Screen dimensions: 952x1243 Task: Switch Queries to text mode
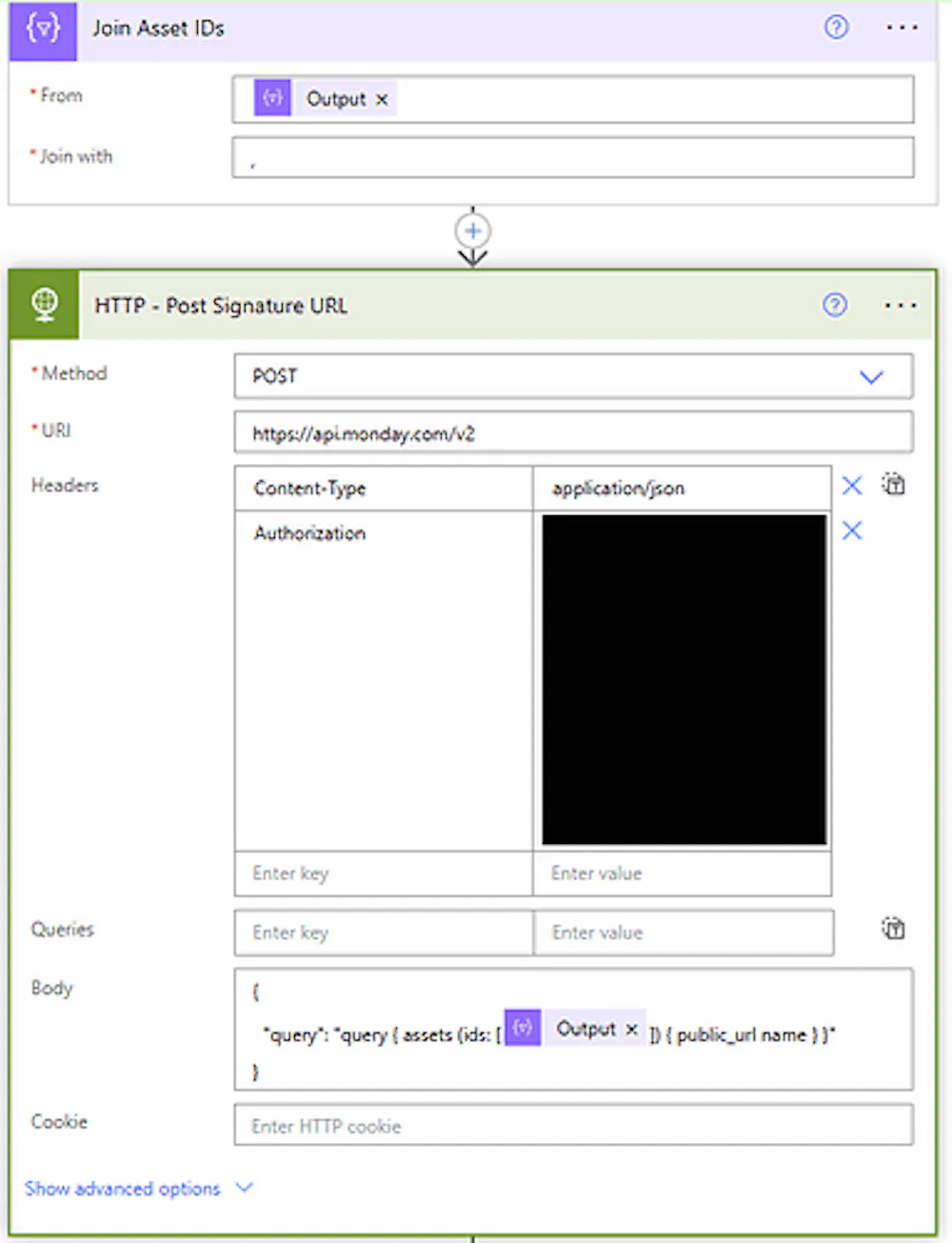(893, 928)
